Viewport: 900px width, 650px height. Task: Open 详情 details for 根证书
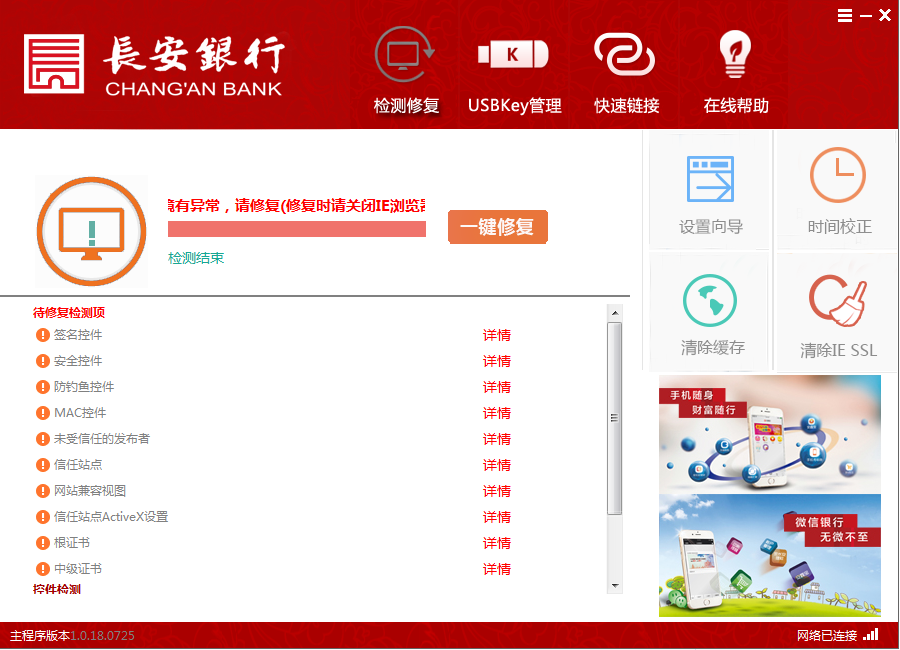pyautogui.click(x=496, y=543)
